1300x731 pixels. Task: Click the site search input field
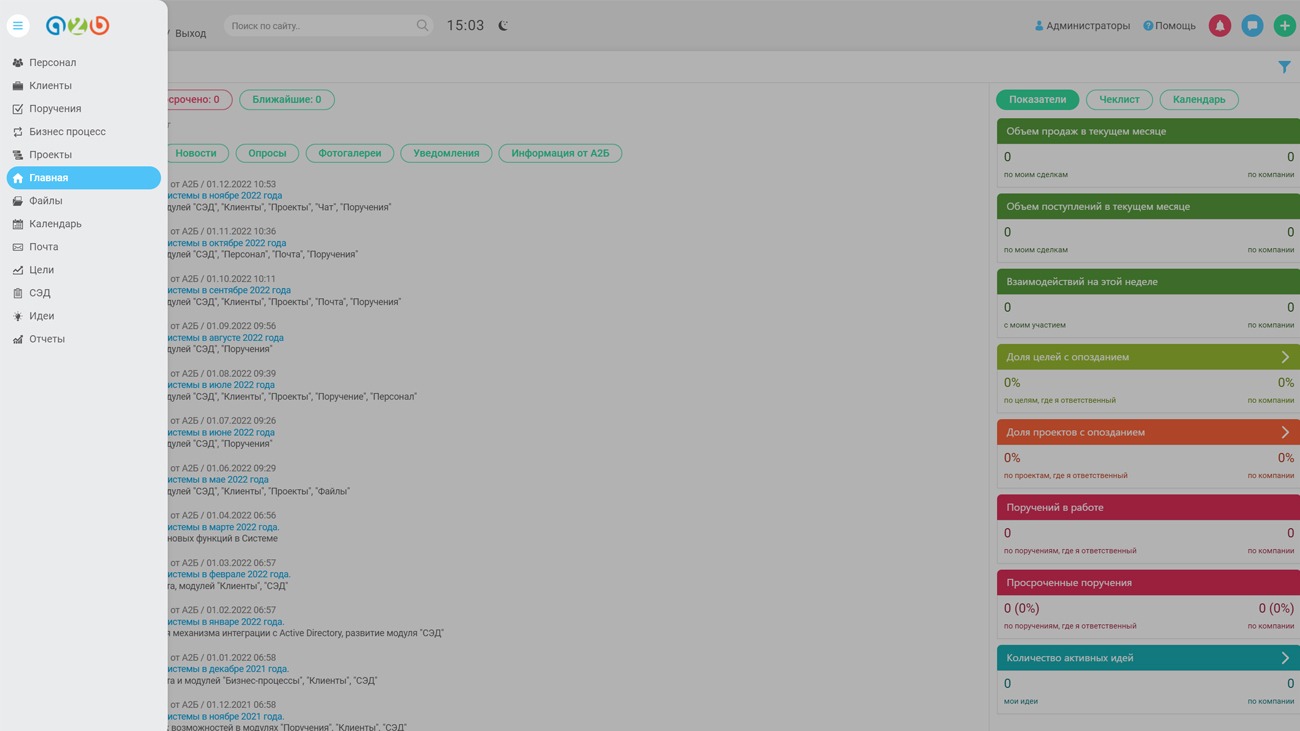(320, 26)
